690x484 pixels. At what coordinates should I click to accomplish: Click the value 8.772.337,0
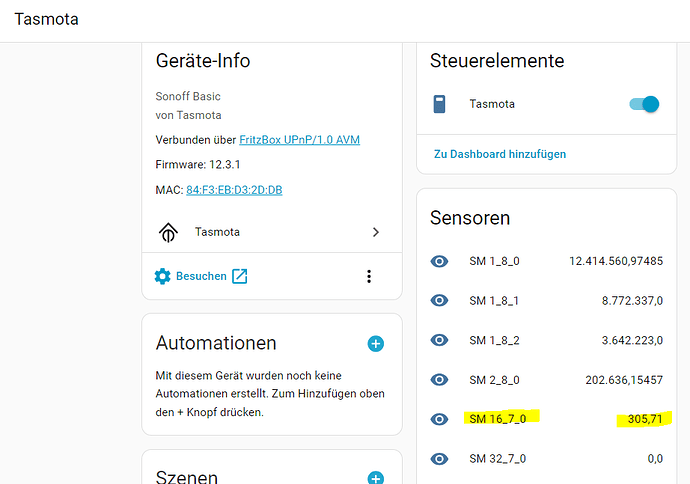(x=632, y=301)
